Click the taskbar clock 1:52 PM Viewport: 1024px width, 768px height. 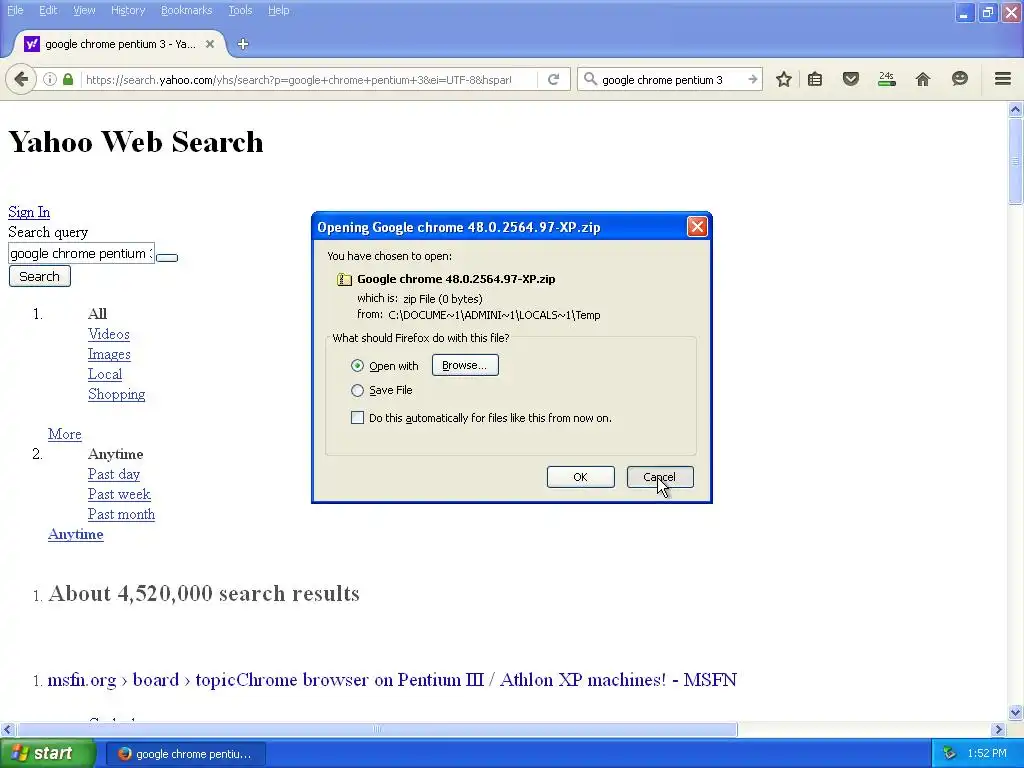point(987,754)
